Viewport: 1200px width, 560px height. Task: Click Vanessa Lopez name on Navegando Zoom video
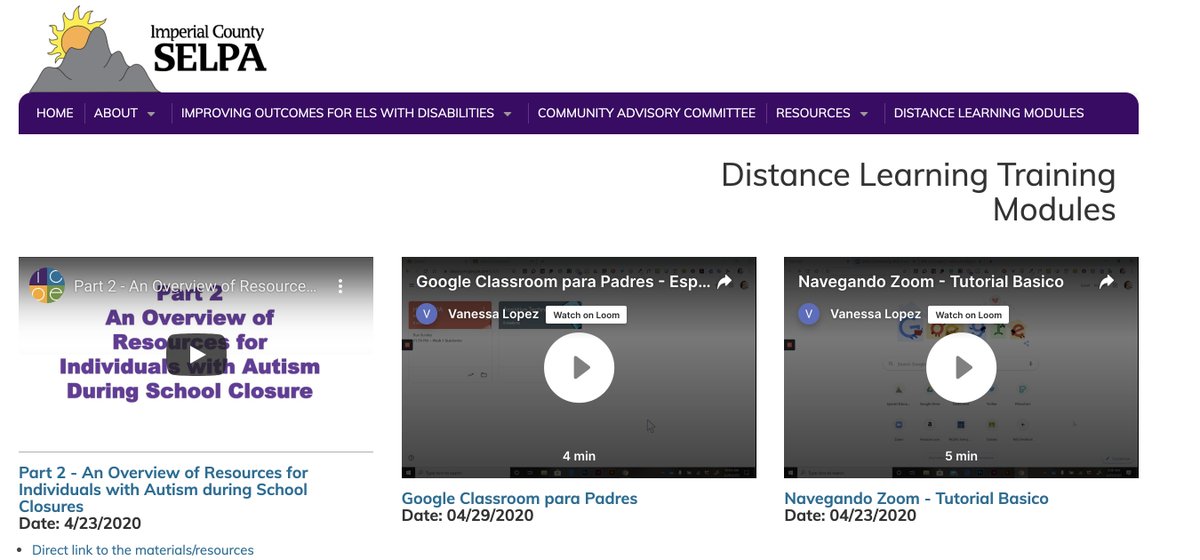[x=875, y=314]
